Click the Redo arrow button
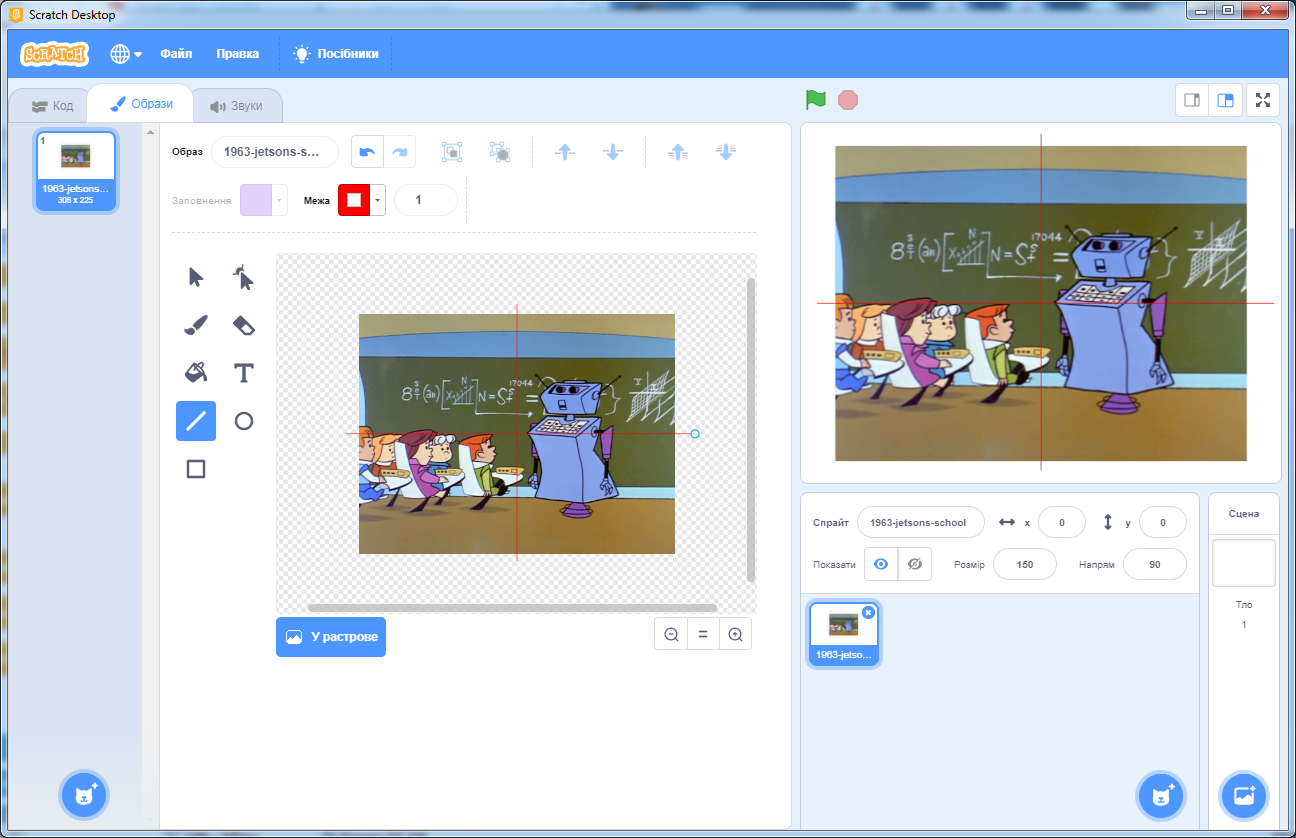This screenshot has height=838, width=1296. click(400, 152)
